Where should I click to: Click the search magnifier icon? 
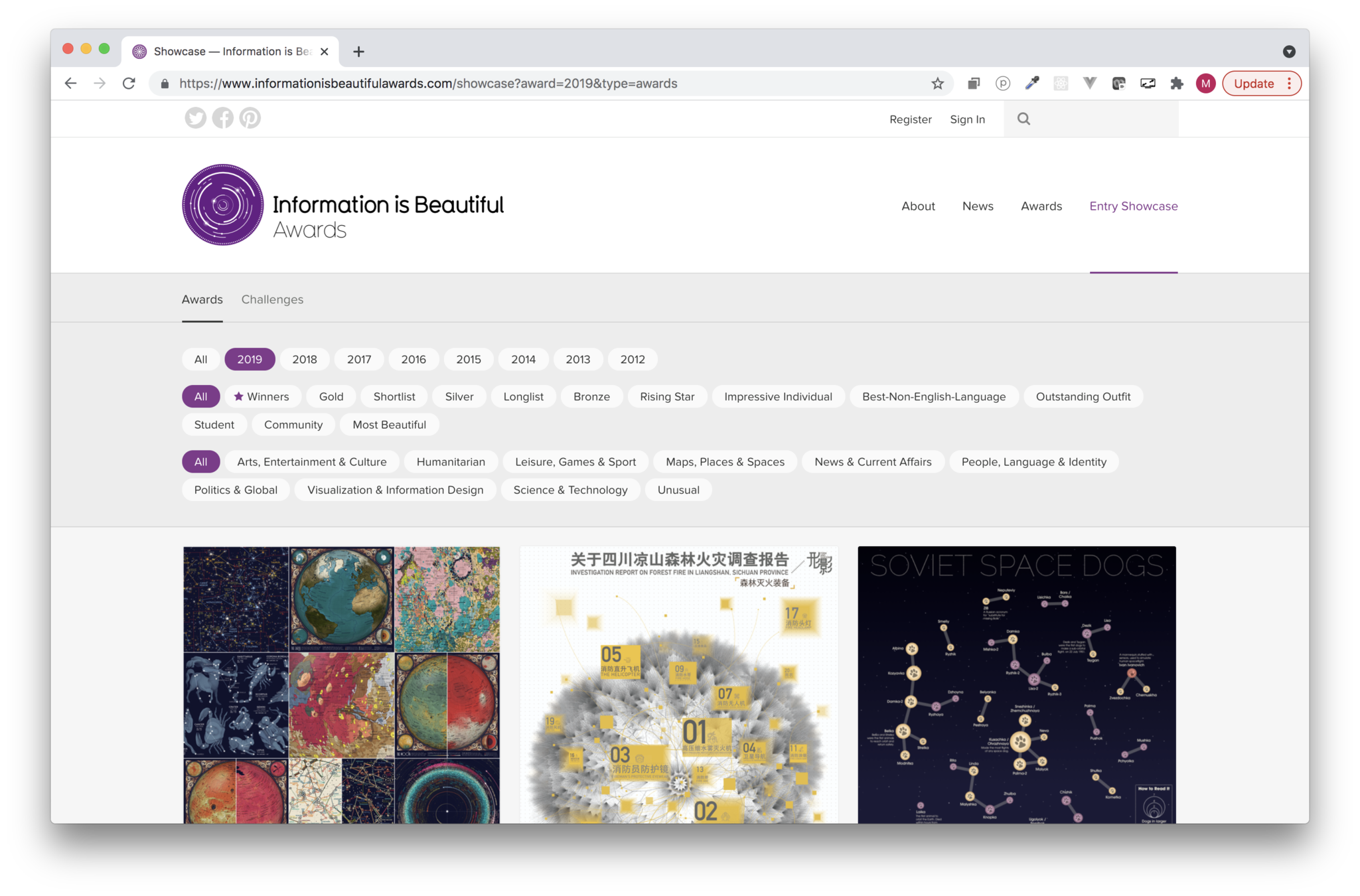tap(1023, 119)
